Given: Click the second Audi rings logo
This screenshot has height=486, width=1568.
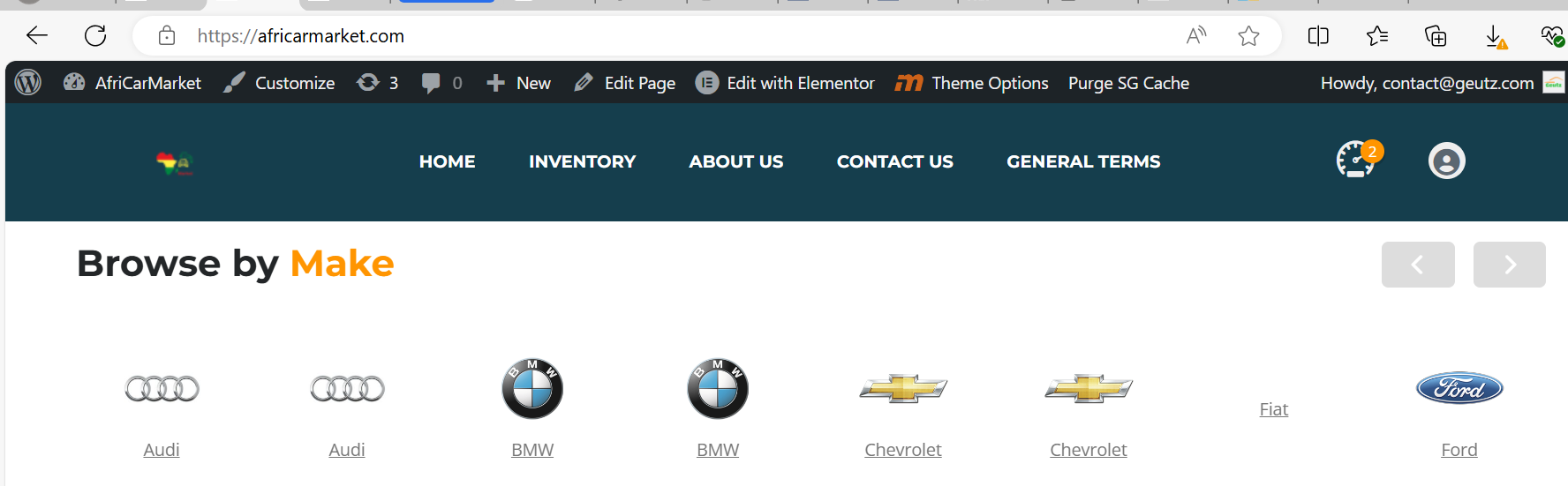Looking at the screenshot, I should click(x=347, y=388).
